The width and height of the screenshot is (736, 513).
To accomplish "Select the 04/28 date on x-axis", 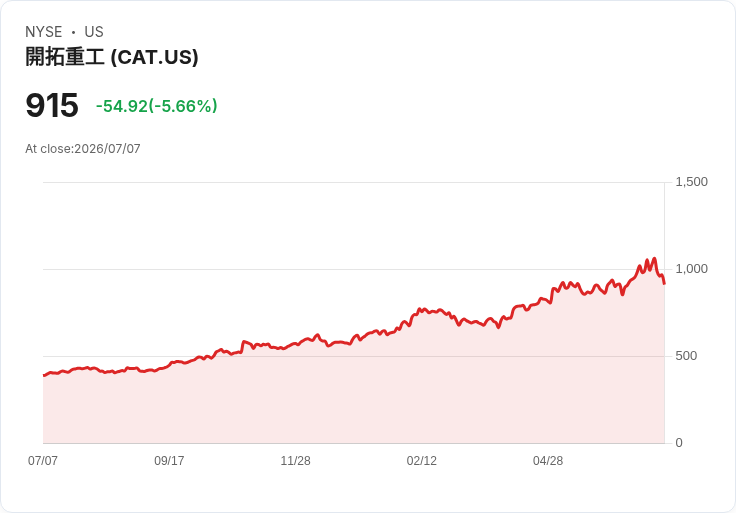I will point(548,460).
